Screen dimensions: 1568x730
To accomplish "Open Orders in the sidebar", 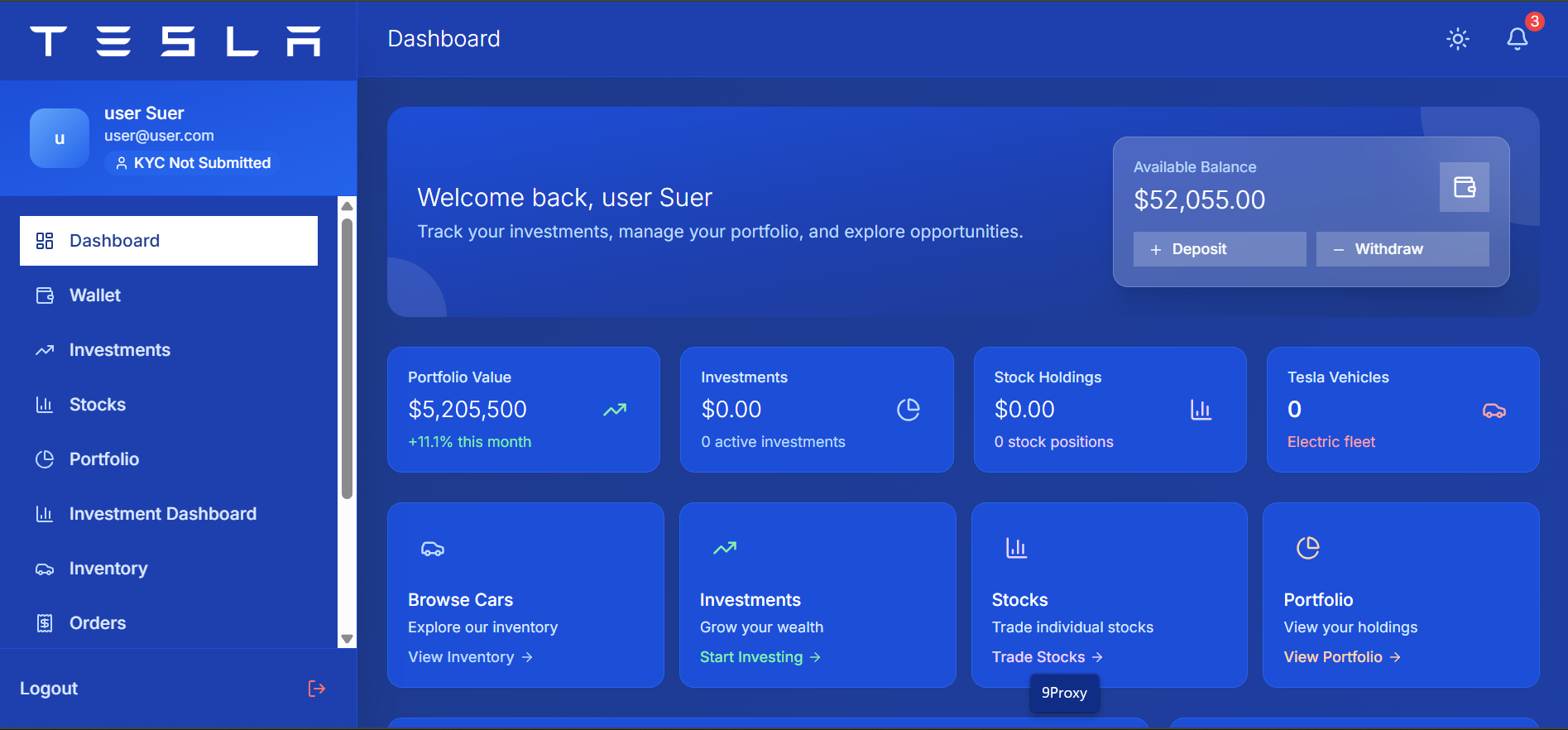I will click(x=169, y=623).
